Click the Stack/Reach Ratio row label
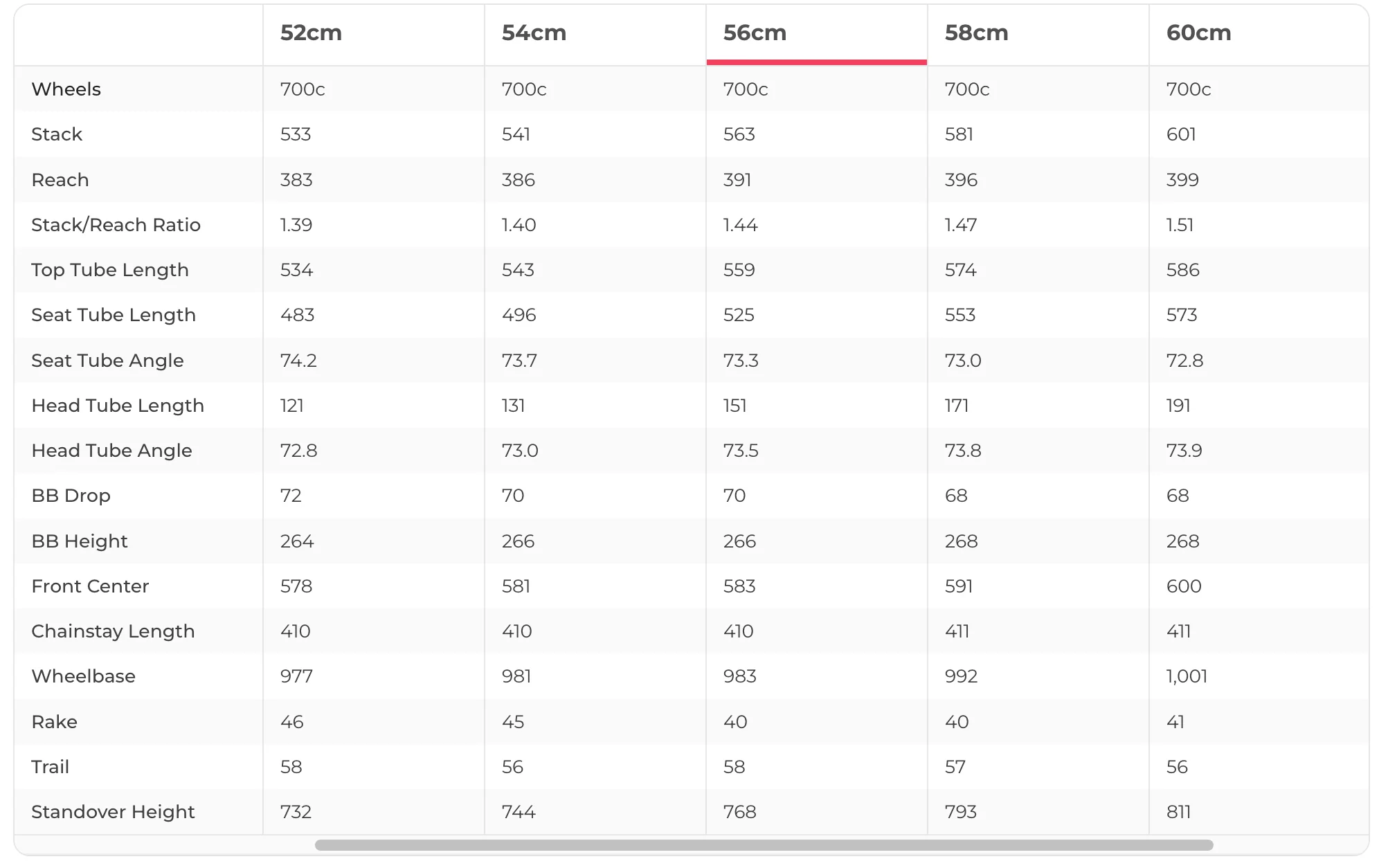This screenshot has height=868, width=1379. click(x=116, y=225)
